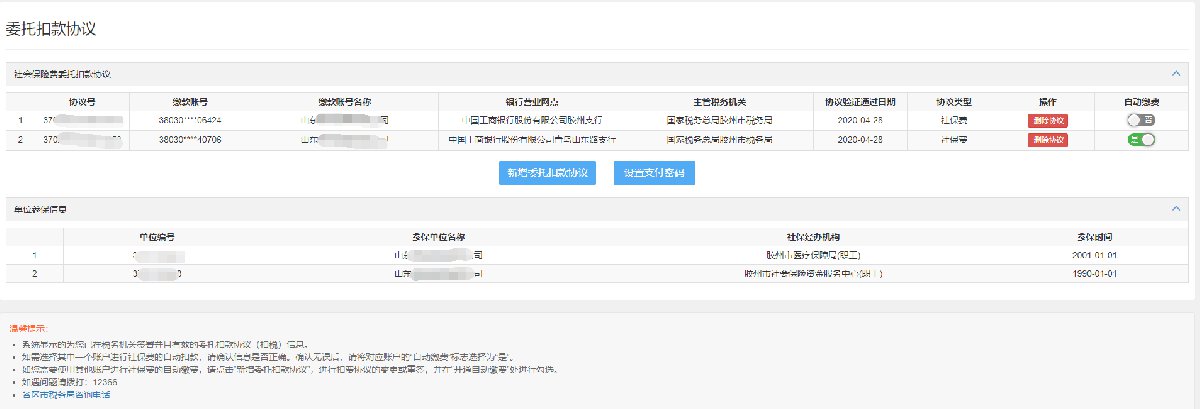Collapse the 社会保险费委托扣款协议 panel chevron
This screenshot has width=1200, height=409.
click(1175, 74)
